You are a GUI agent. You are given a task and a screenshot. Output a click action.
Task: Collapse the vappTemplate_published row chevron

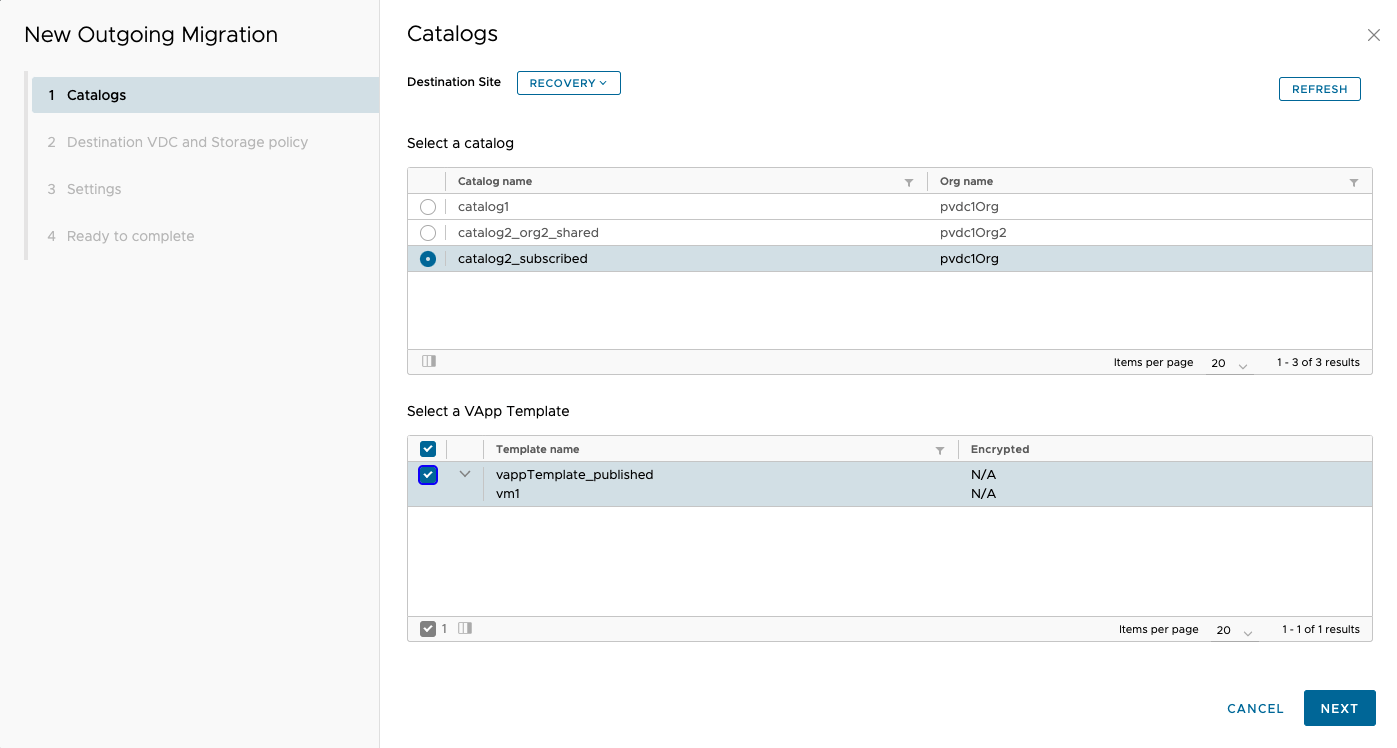click(x=465, y=474)
